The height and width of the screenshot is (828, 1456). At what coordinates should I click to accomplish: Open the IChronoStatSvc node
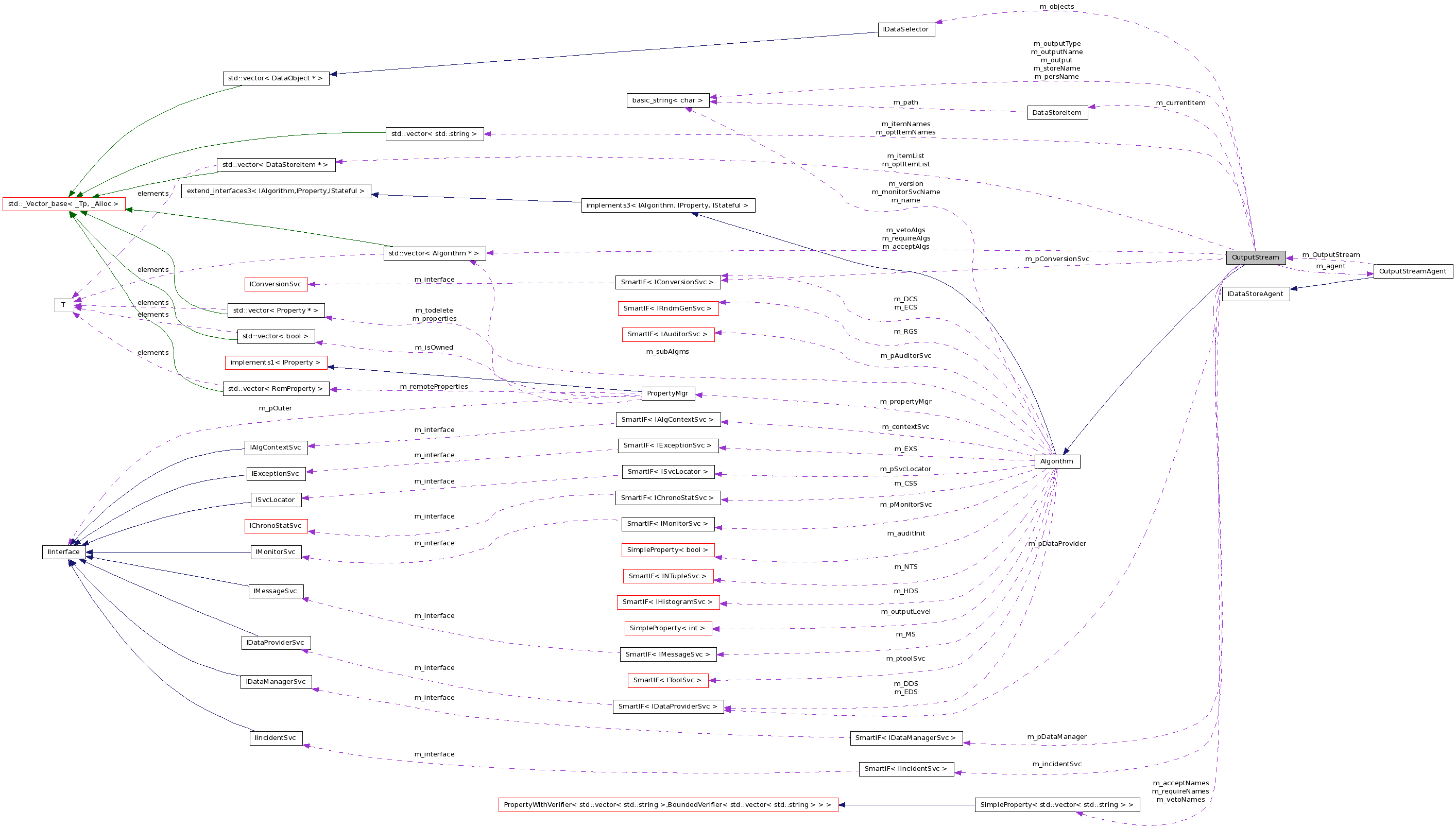276,525
